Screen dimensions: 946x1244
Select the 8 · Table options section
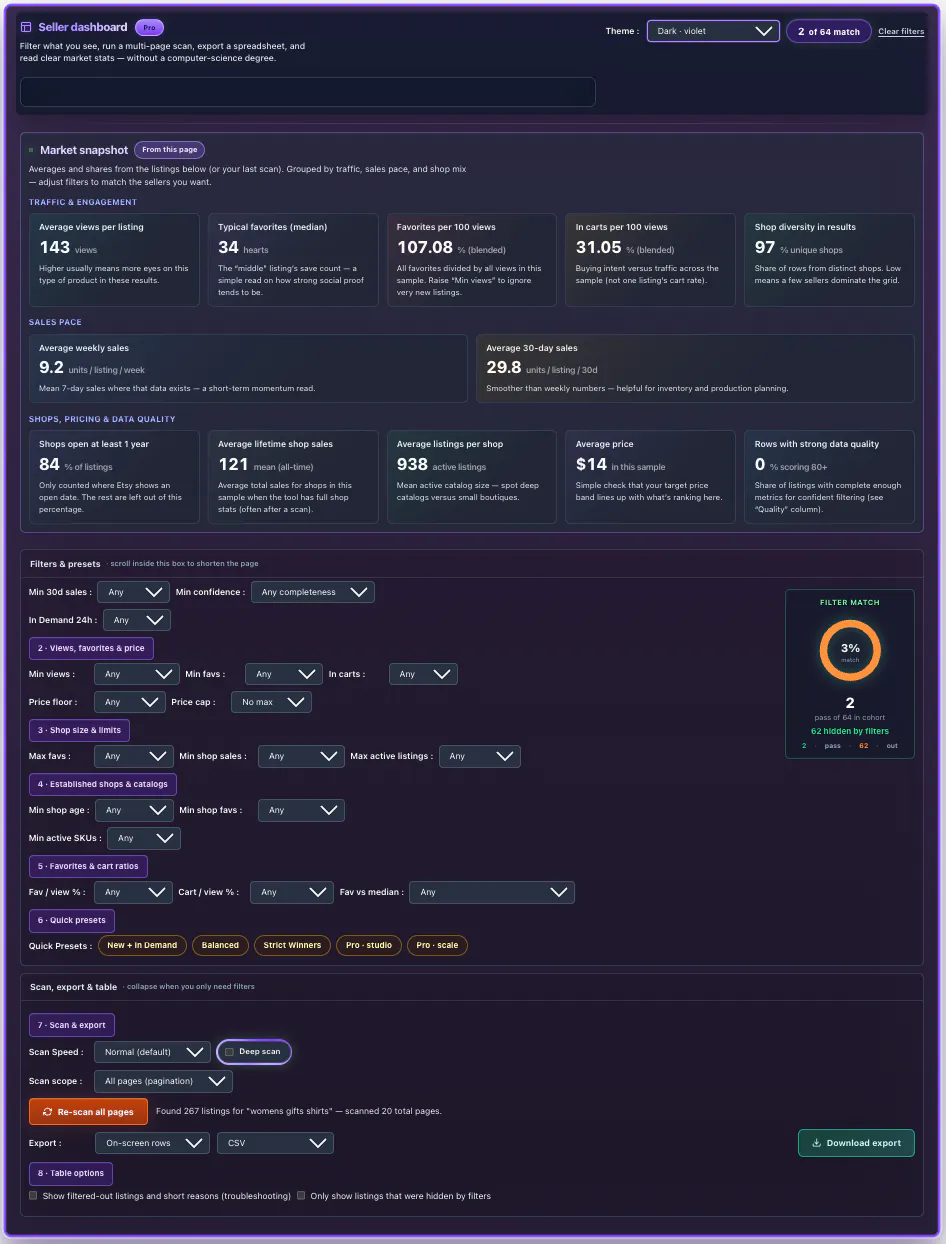pos(71,1173)
